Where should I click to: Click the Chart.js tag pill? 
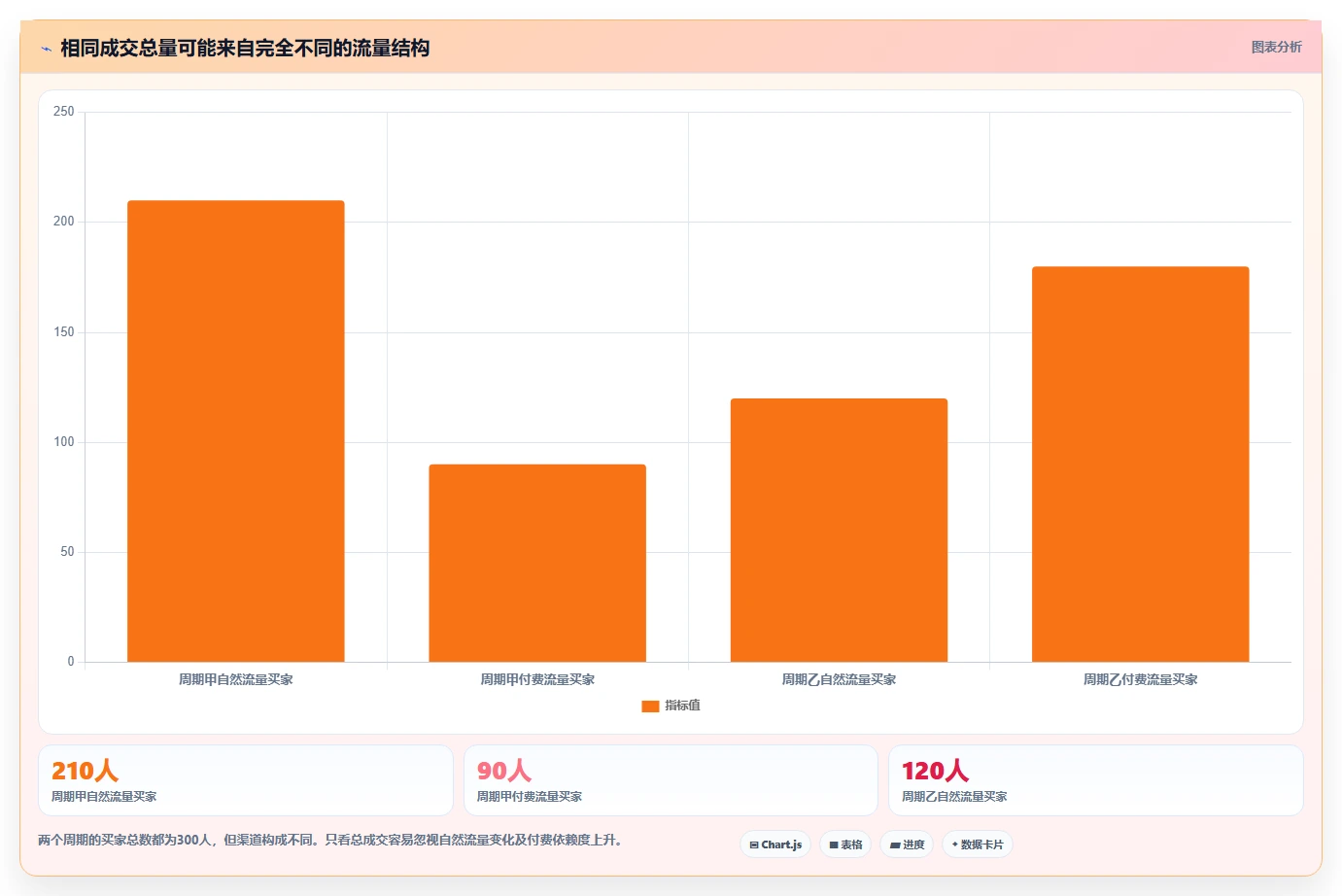[x=775, y=844]
